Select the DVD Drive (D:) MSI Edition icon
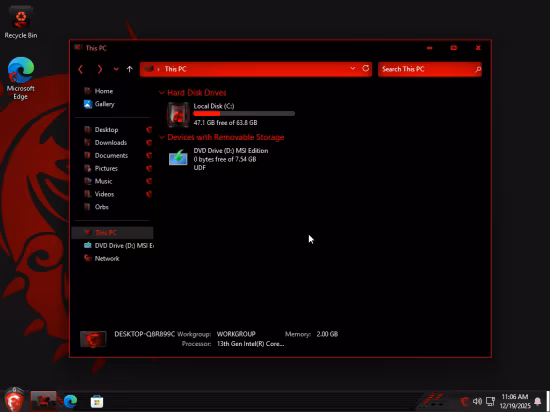The image size is (550, 412). tap(178, 157)
